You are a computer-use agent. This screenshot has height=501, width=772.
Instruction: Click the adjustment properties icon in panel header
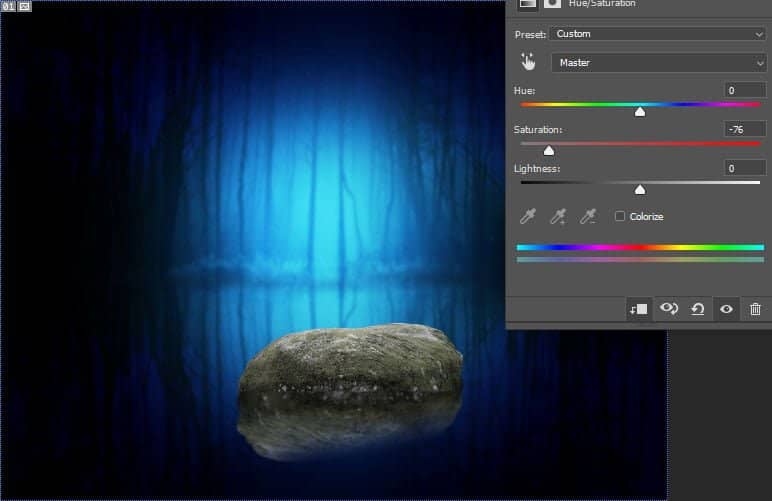click(527, 4)
